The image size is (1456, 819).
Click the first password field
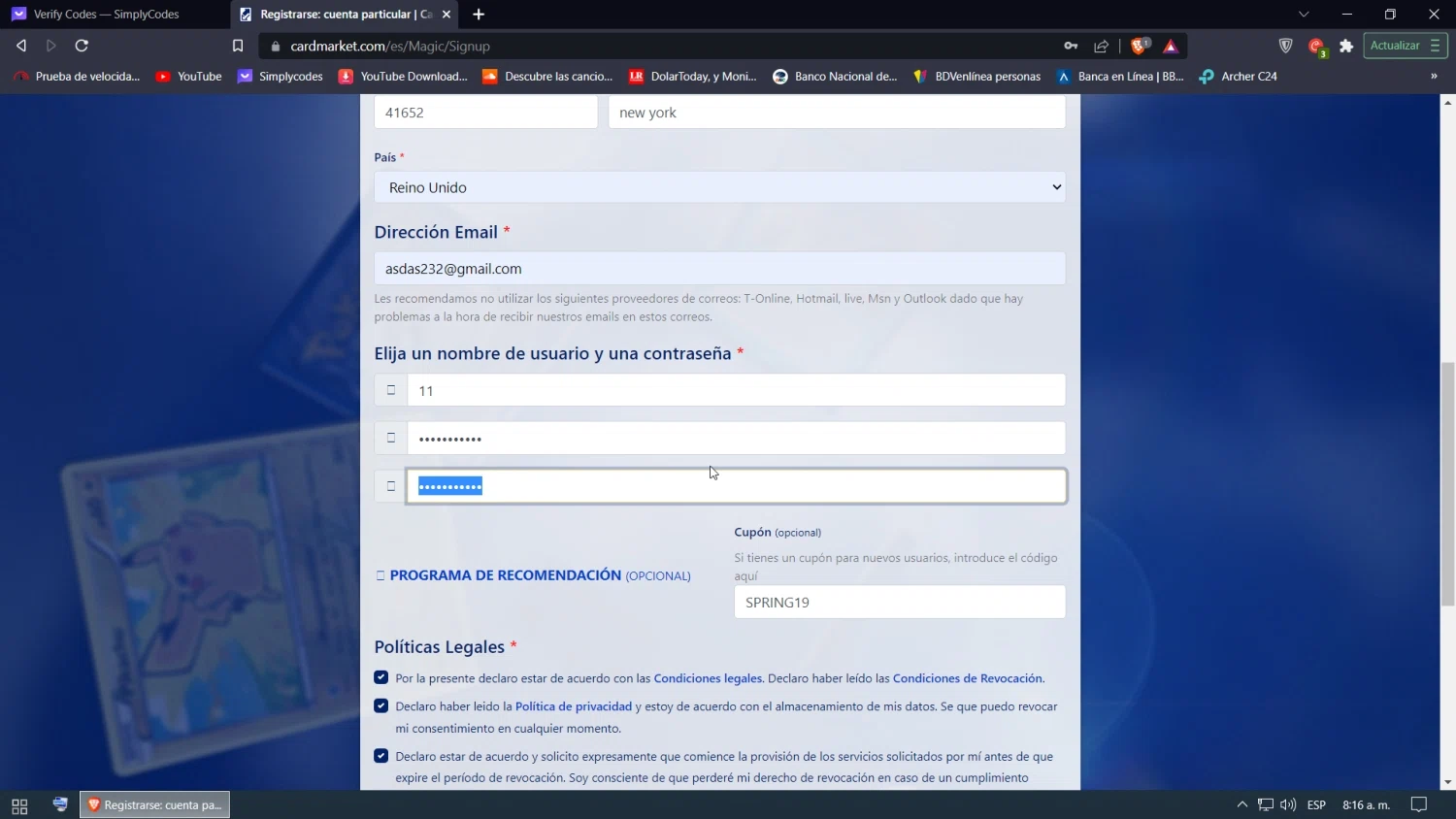(736, 438)
